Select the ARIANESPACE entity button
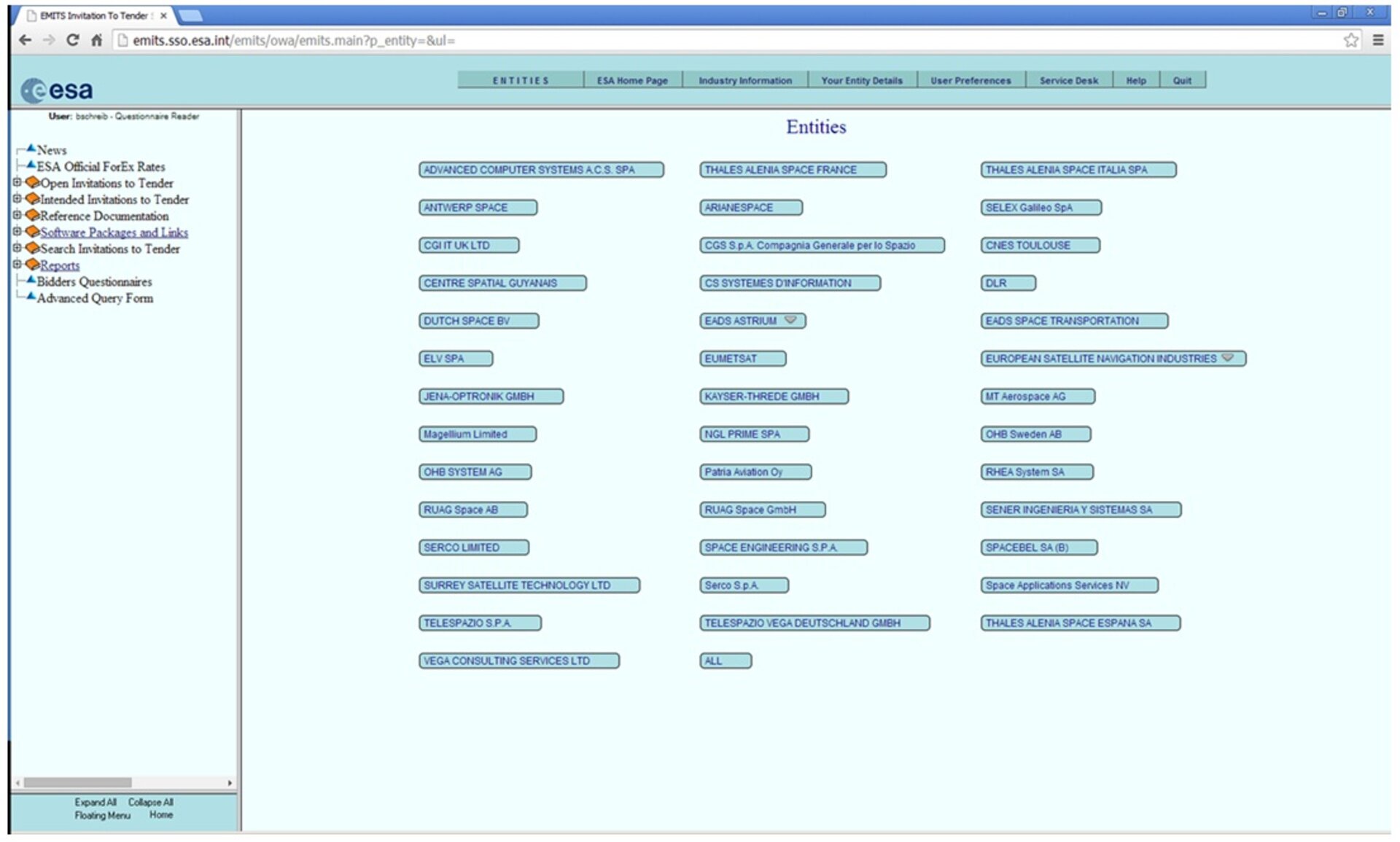 pos(751,208)
